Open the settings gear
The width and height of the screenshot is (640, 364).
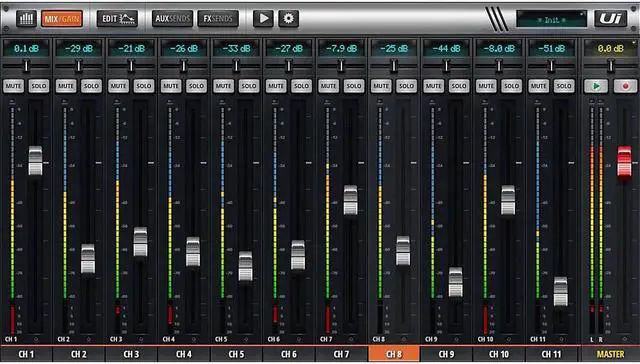click(289, 19)
